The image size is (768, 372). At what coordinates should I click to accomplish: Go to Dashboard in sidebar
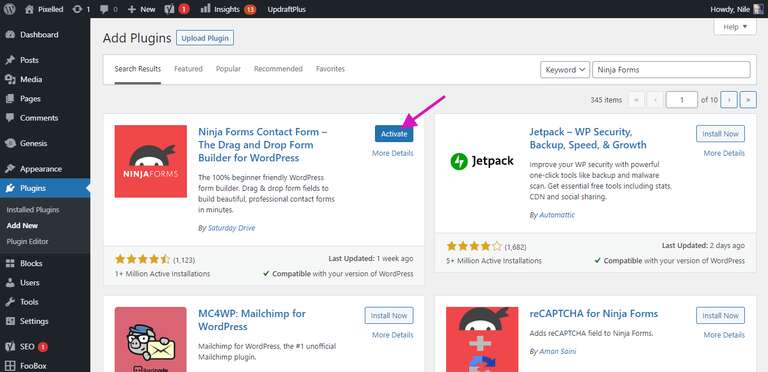click(45, 35)
